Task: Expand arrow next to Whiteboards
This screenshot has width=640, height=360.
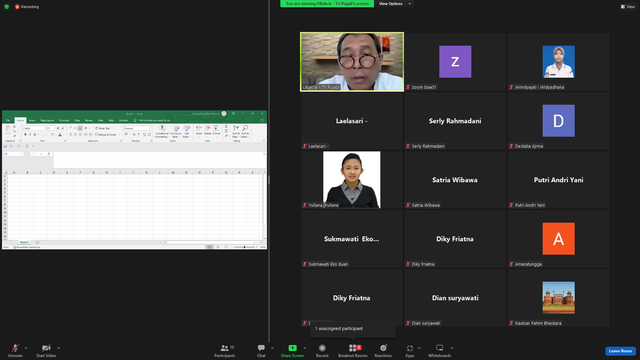Action: coord(452,348)
